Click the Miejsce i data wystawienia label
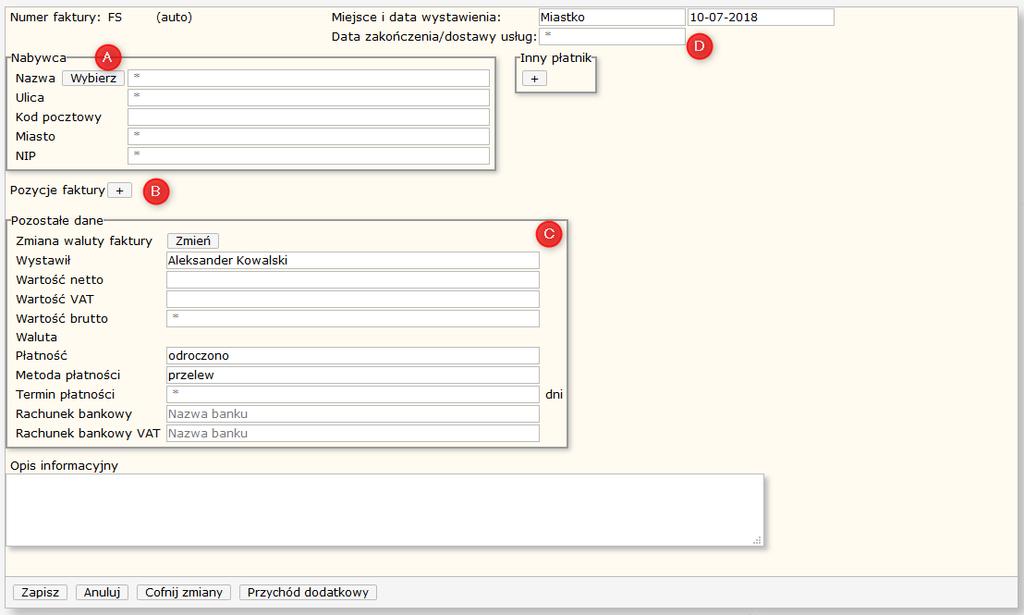This screenshot has width=1024, height=615. (x=416, y=18)
